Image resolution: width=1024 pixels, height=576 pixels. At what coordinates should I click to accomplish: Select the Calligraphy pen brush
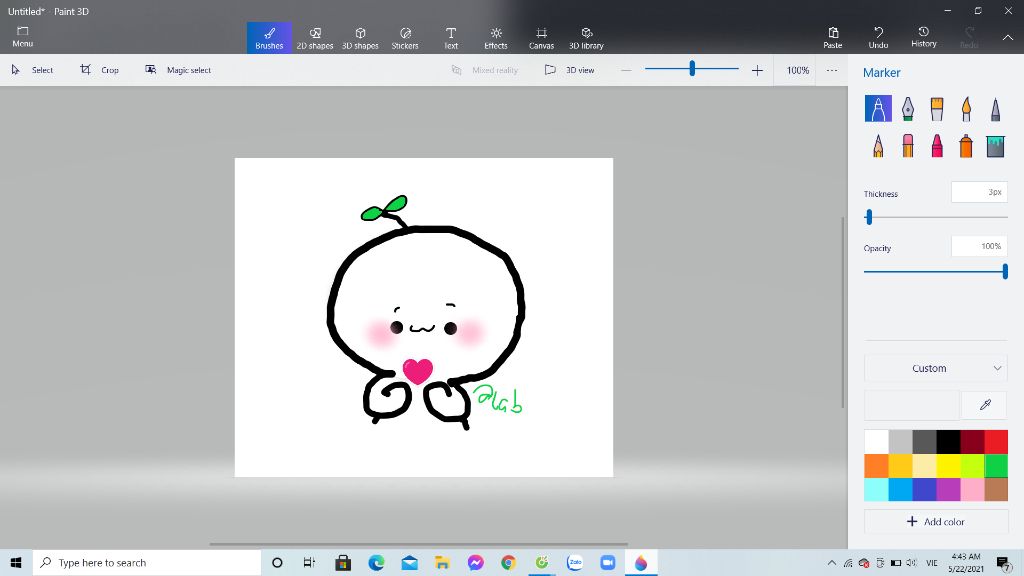coord(908,108)
